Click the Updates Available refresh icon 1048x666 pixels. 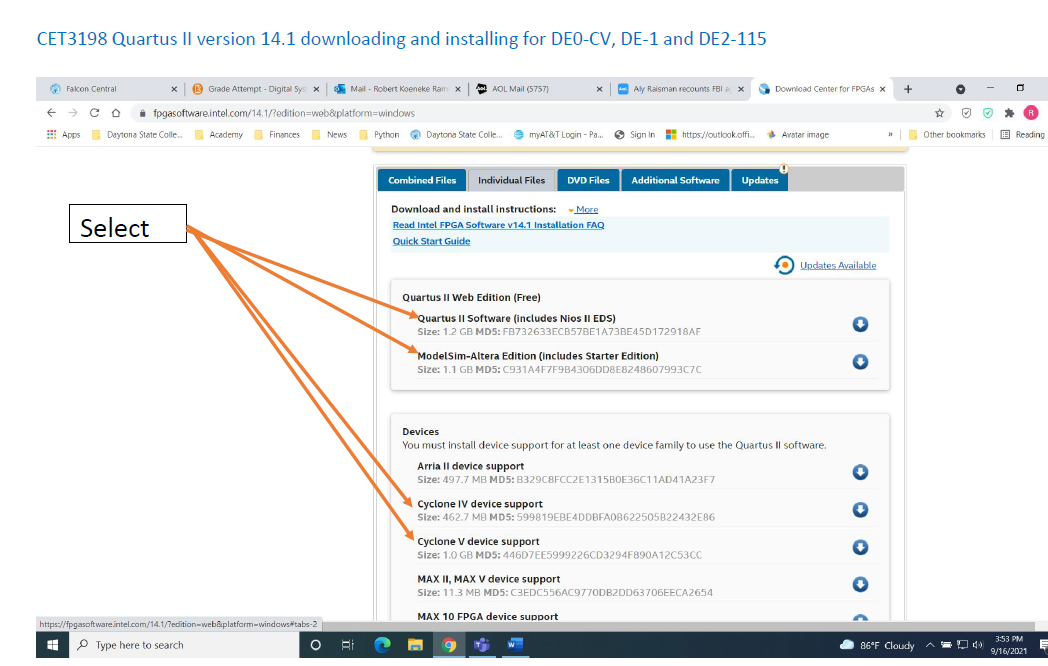tap(784, 265)
